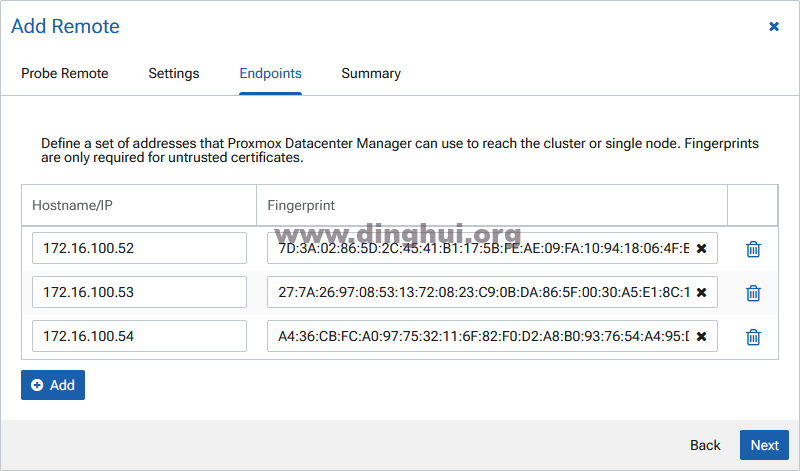Focus the fingerprint starting with 27:7A
This screenshot has width=800, height=471.
click(480, 293)
